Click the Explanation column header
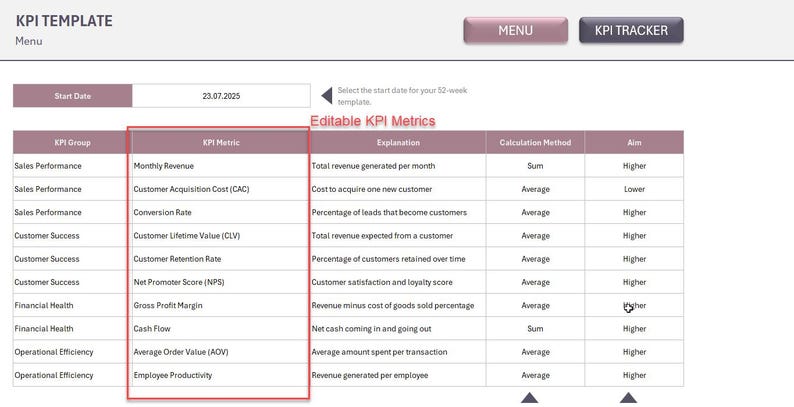The image size is (794, 407). pos(398,143)
